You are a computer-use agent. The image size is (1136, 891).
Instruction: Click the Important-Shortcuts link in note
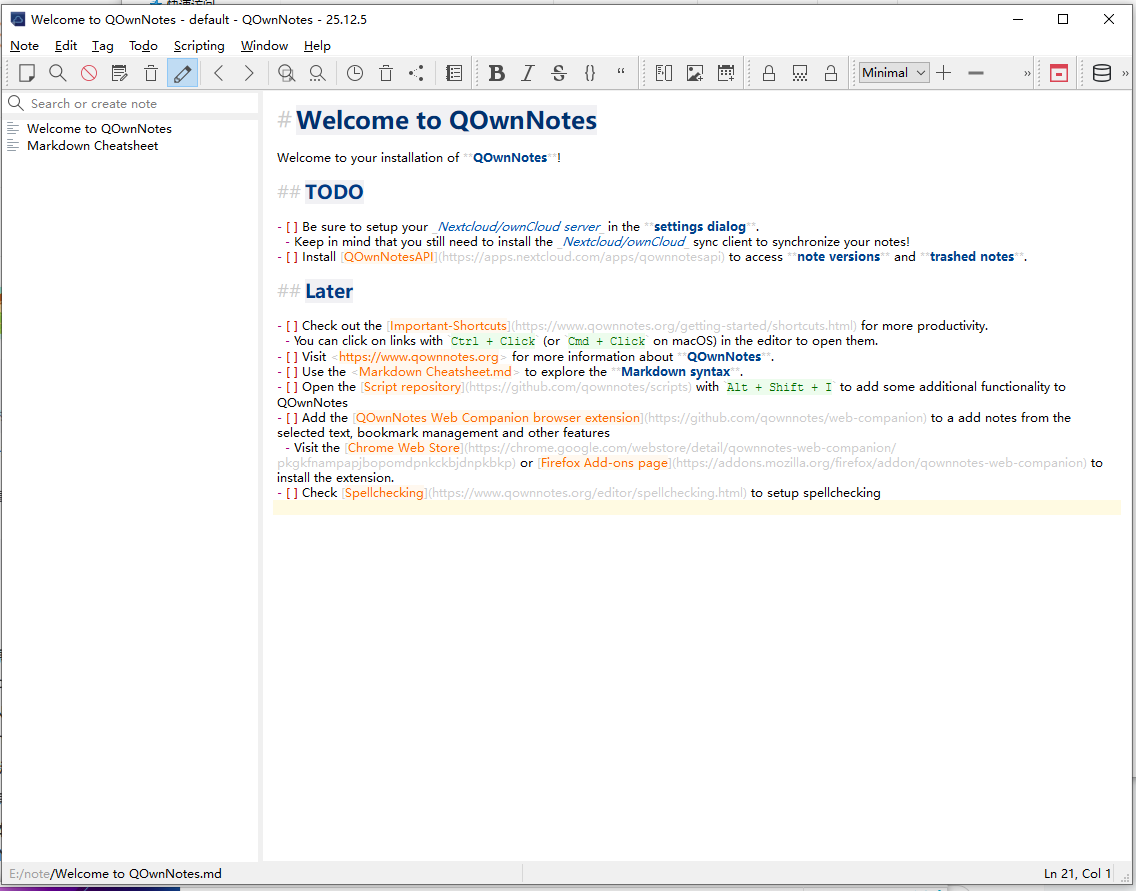pyautogui.click(x=448, y=326)
